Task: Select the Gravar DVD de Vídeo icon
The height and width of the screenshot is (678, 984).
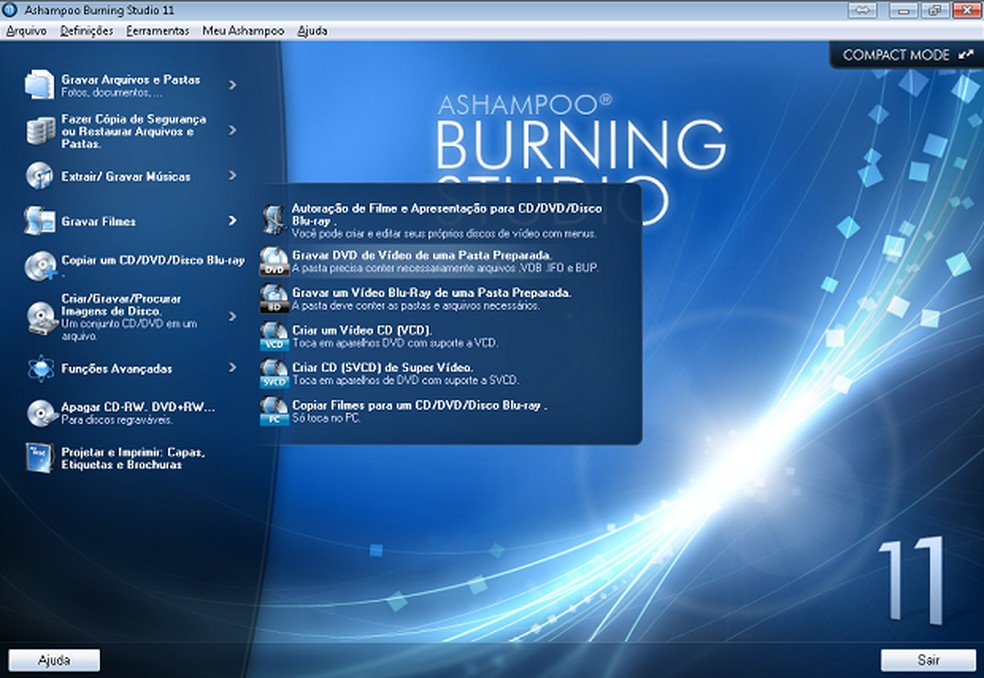Action: pos(273,262)
